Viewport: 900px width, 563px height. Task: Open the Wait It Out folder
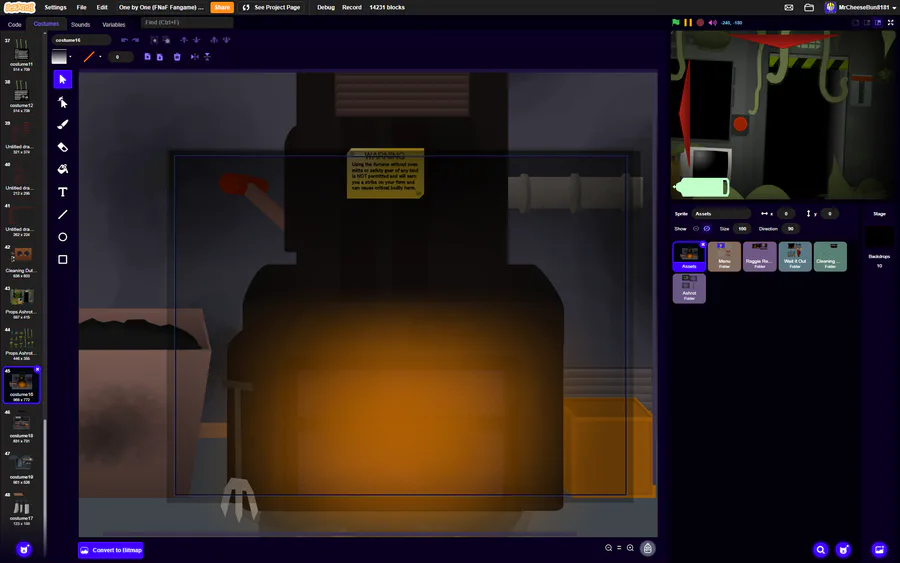795,256
